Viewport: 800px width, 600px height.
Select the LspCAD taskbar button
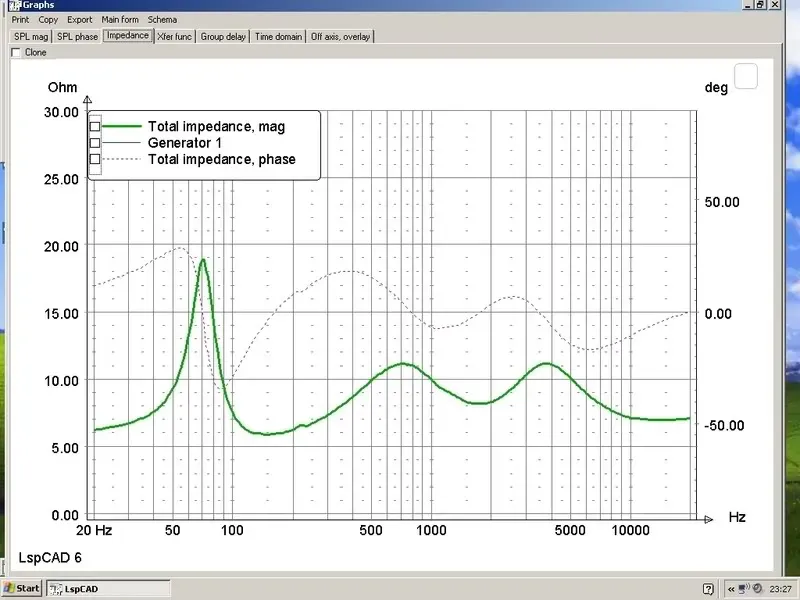108,589
